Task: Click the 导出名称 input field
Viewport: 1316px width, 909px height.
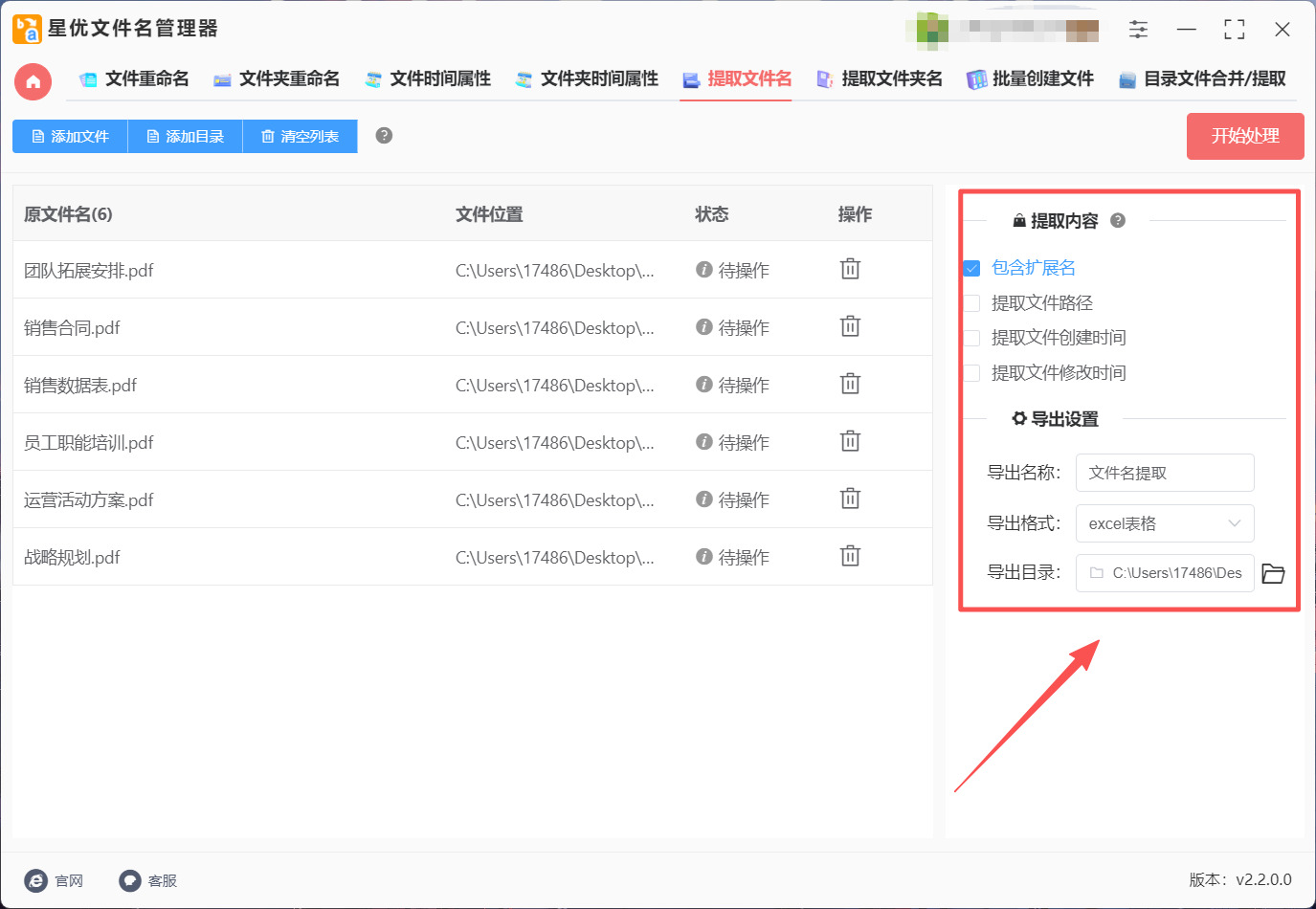Action: pyautogui.click(x=1165, y=473)
